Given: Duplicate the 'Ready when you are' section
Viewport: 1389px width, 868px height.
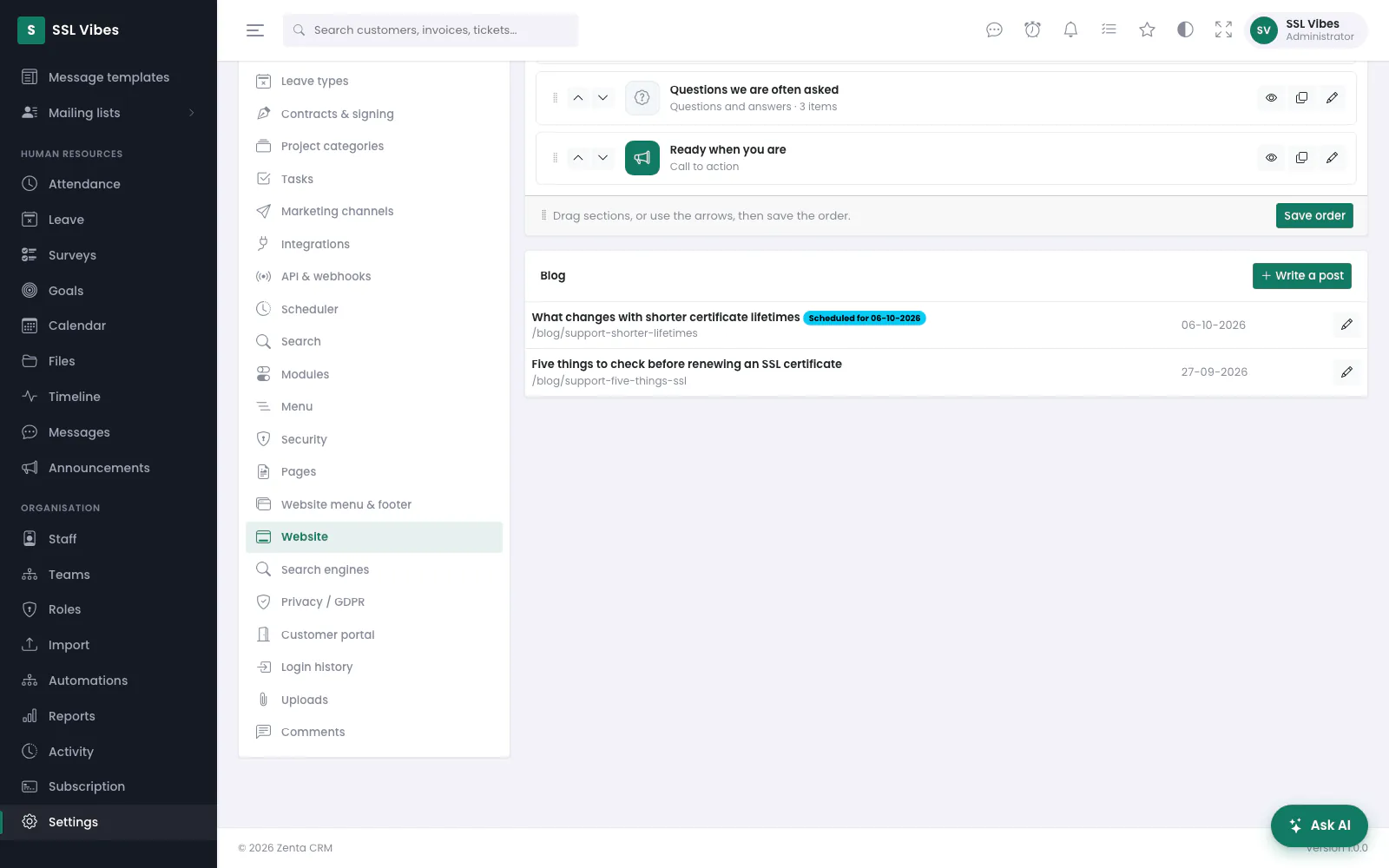Looking at the screenshot, I should click(x=1301, y=158).
